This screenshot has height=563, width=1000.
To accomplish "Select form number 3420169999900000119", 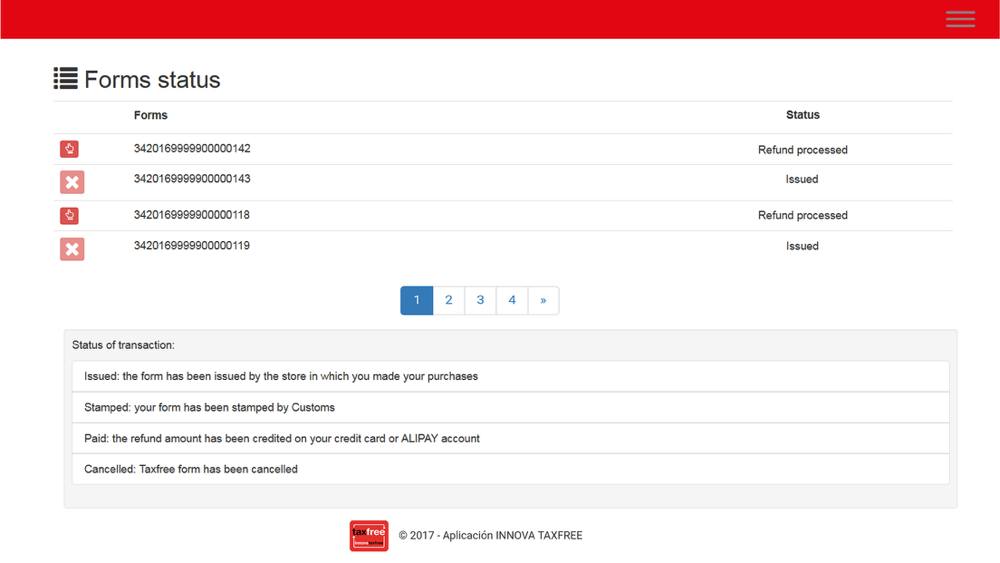I will [x=191, y=245].
